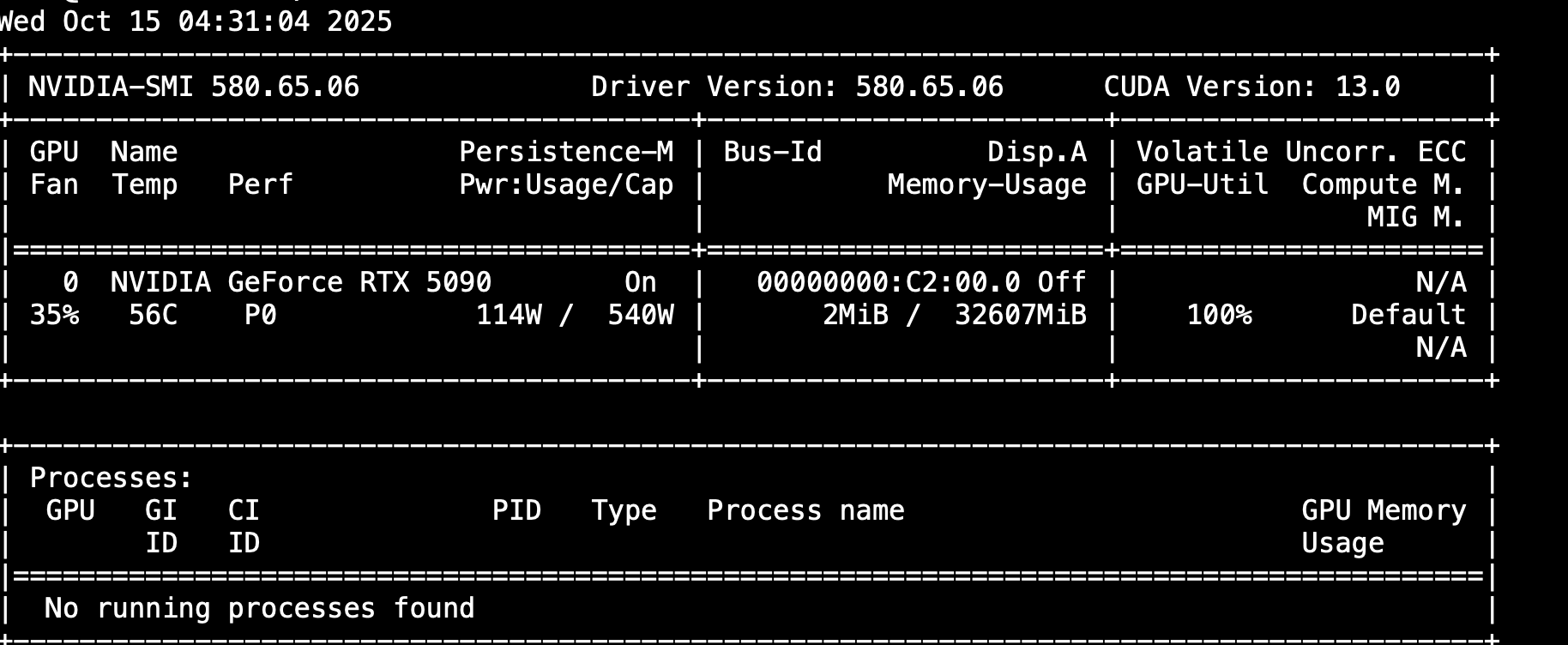This screenshot has height=645, width=1568.
Task: Click the GPU utilization value 100%
Action: coord(1219,315)
